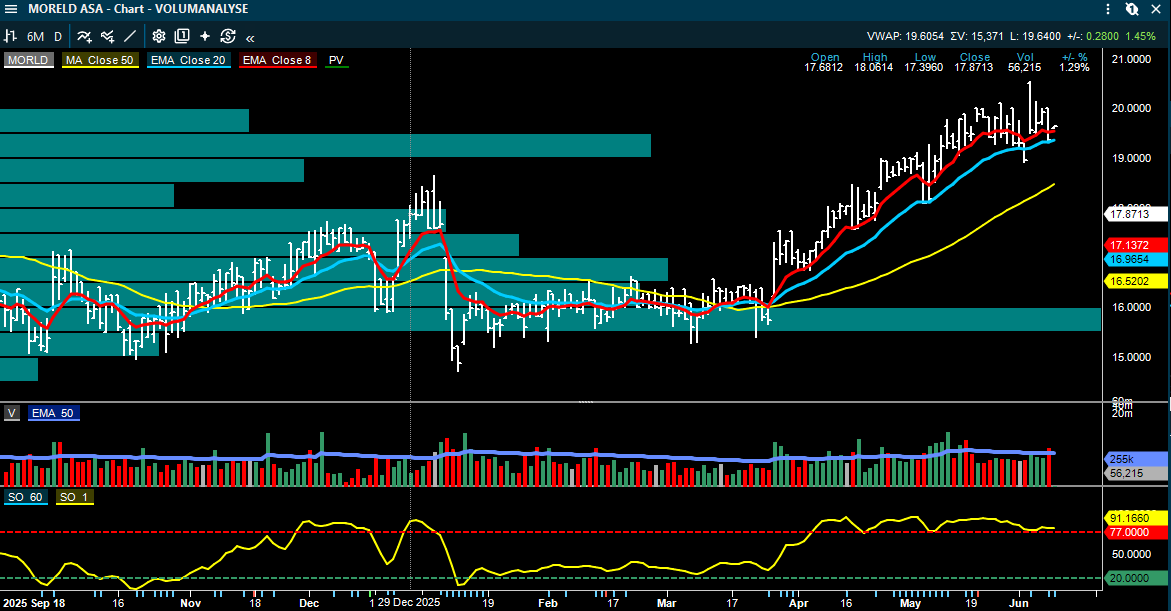Image resolution: width=1171 pixels, height=611 pixels.
Task: Click the L: 19.6400 last price
Action: tap(1035, 37)
